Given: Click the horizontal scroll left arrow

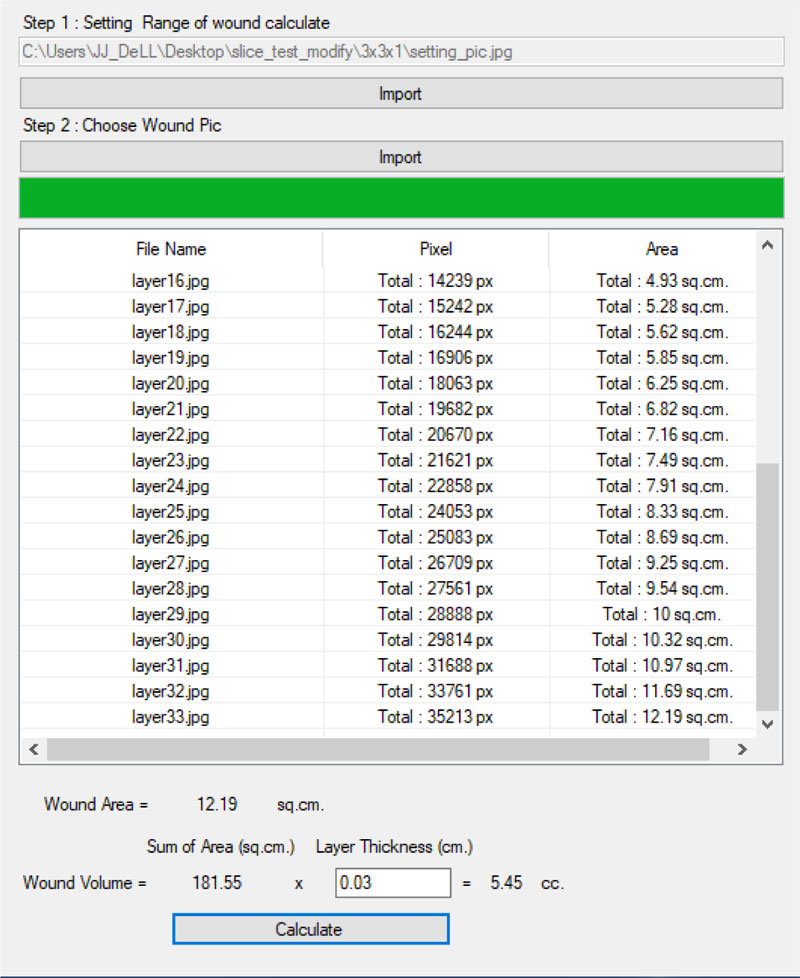Looking at the screenshot, I should [32, 749].
